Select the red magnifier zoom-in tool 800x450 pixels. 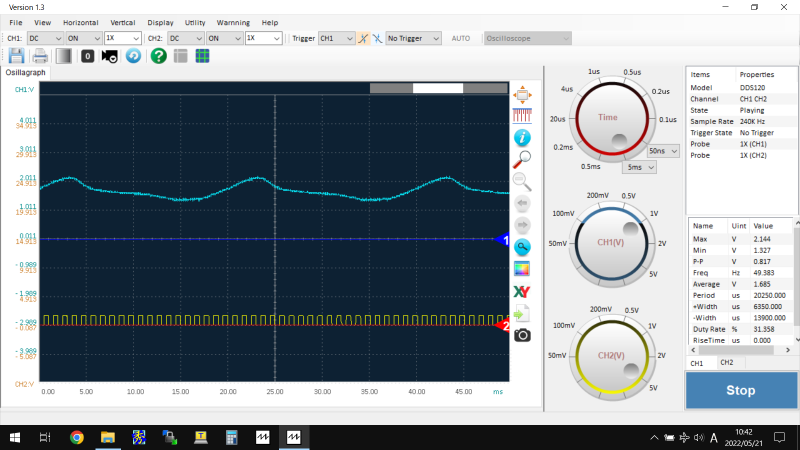coord(522,158)
